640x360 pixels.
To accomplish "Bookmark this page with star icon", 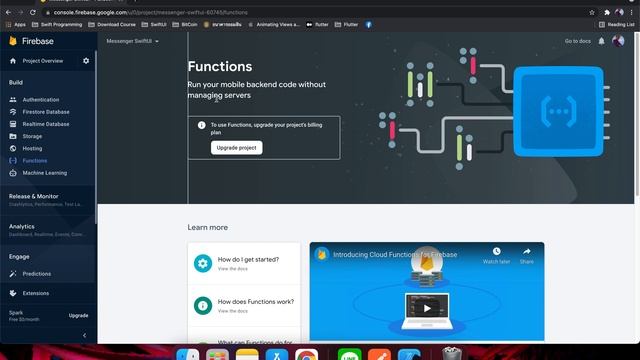I will tap(592, 13).
